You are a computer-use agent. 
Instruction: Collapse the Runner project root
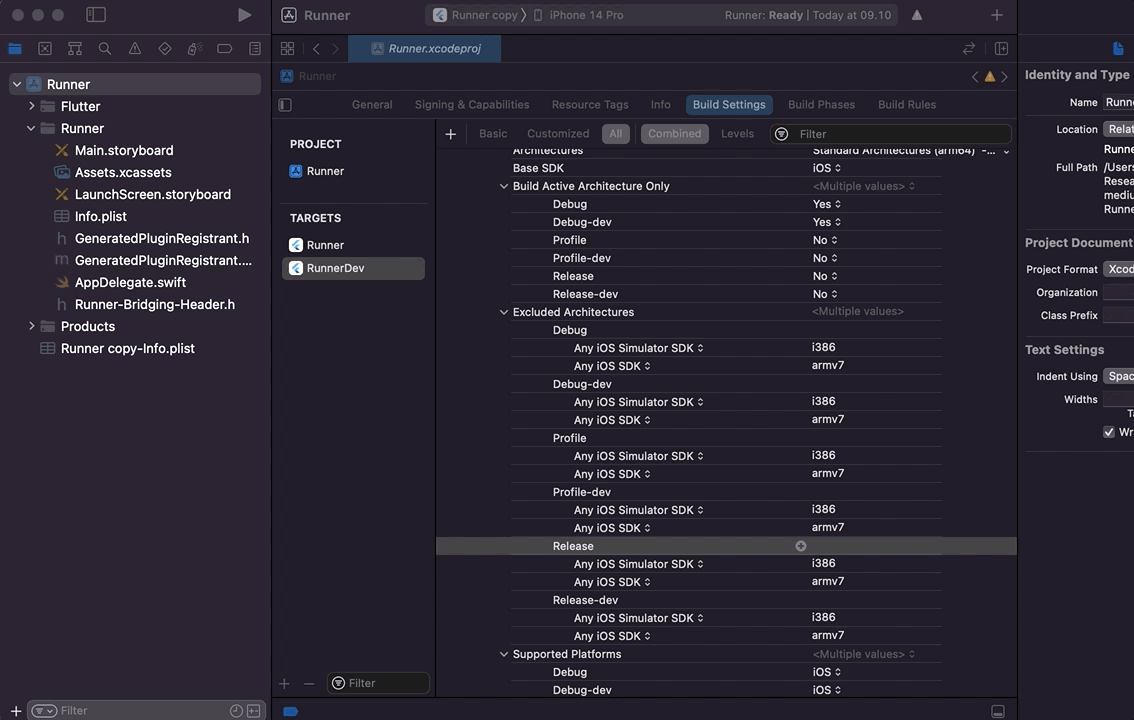pyautogui.click(x=17, y=85)
